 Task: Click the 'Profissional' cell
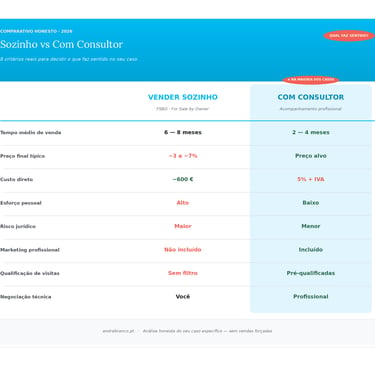coord(311,296)
